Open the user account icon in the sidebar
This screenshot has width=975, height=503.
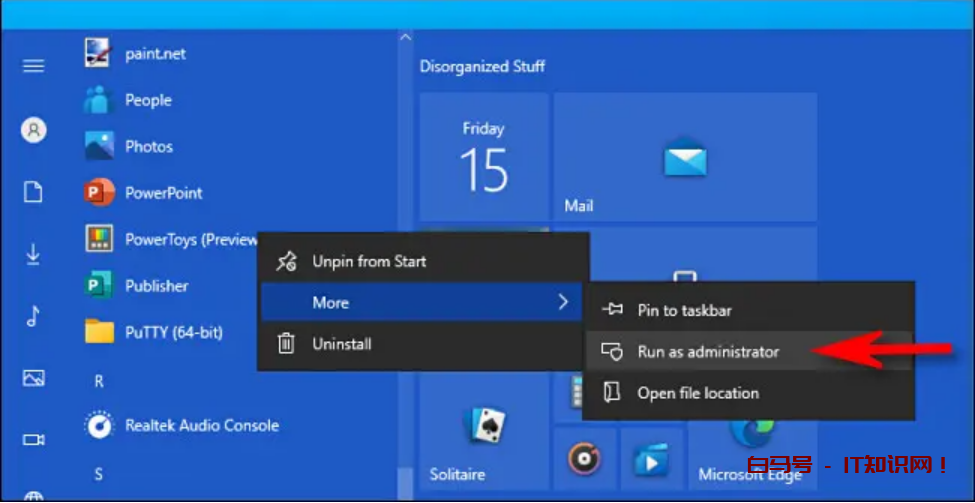tap(34, 130)
